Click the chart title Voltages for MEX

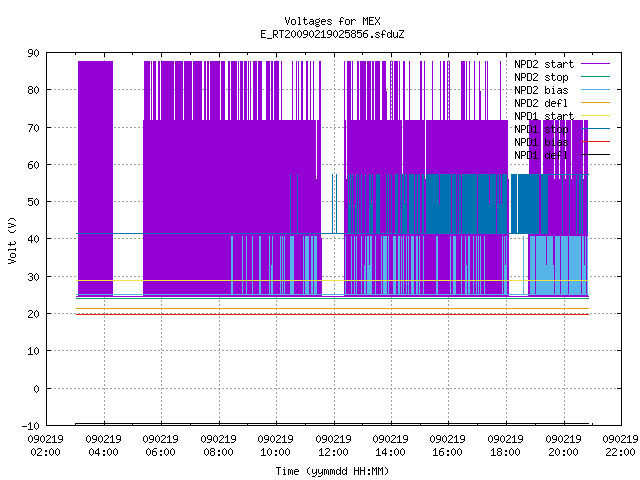pos(332,21)
